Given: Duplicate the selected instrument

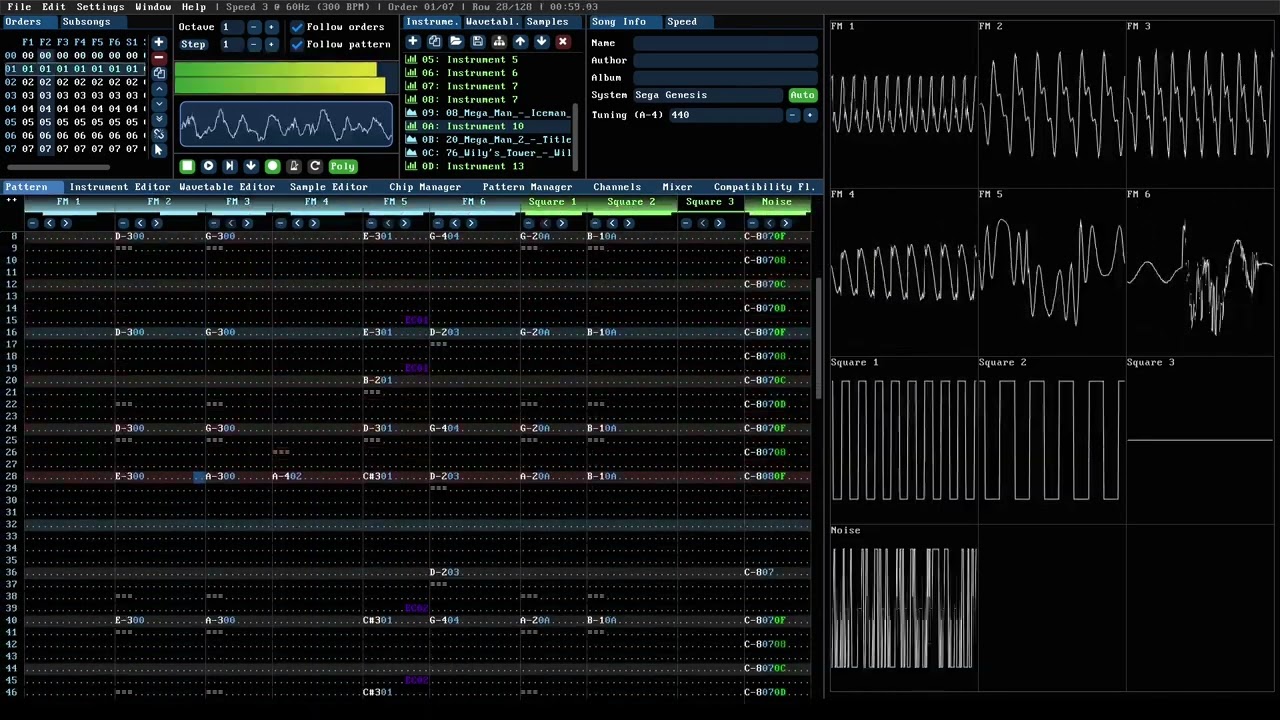Looking at the screenshot, I should coord(434,42).
